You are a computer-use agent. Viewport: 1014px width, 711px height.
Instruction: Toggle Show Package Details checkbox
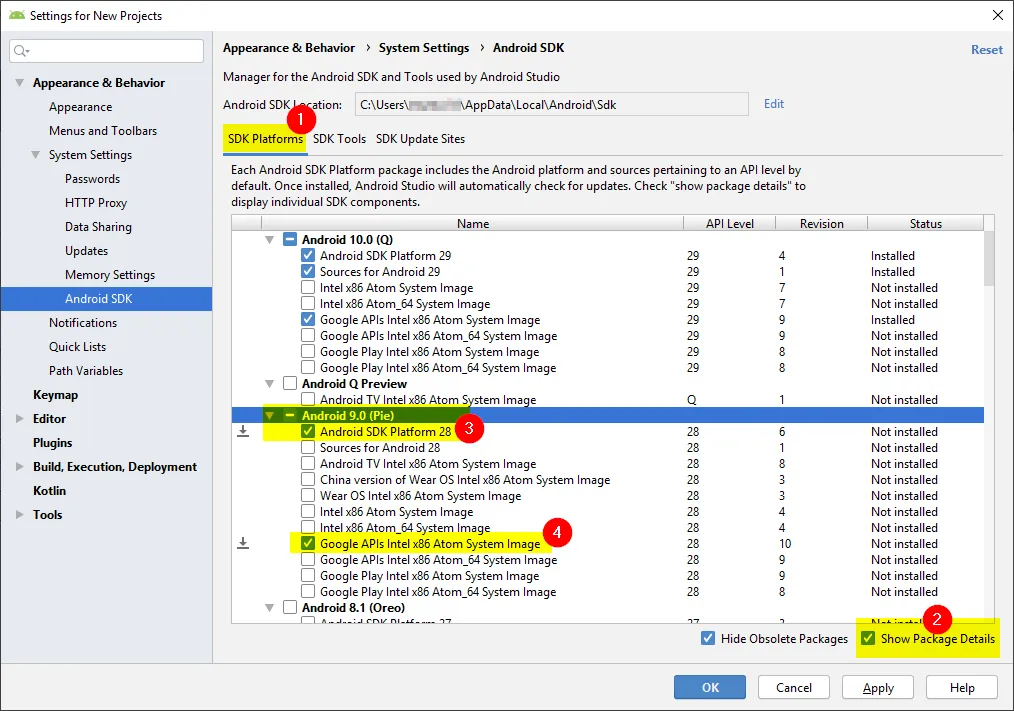click(x=868, y=639)
